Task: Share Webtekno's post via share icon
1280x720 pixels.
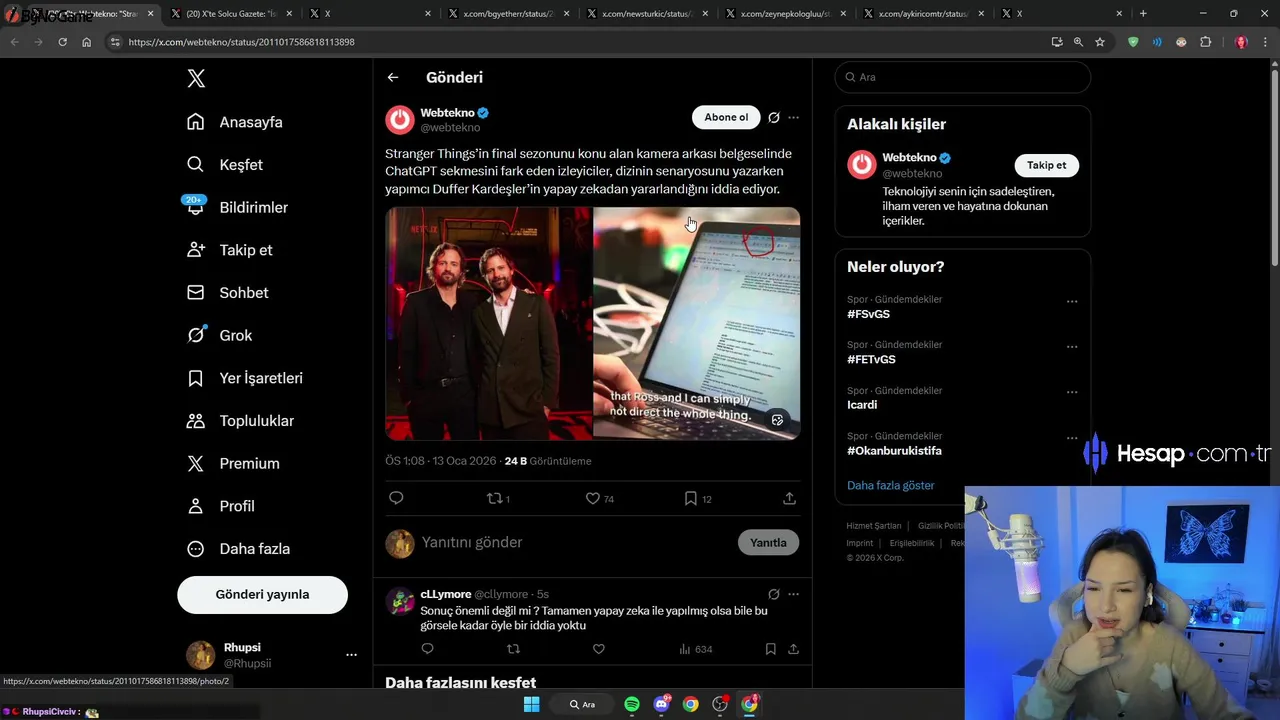Action: [789, 498]
